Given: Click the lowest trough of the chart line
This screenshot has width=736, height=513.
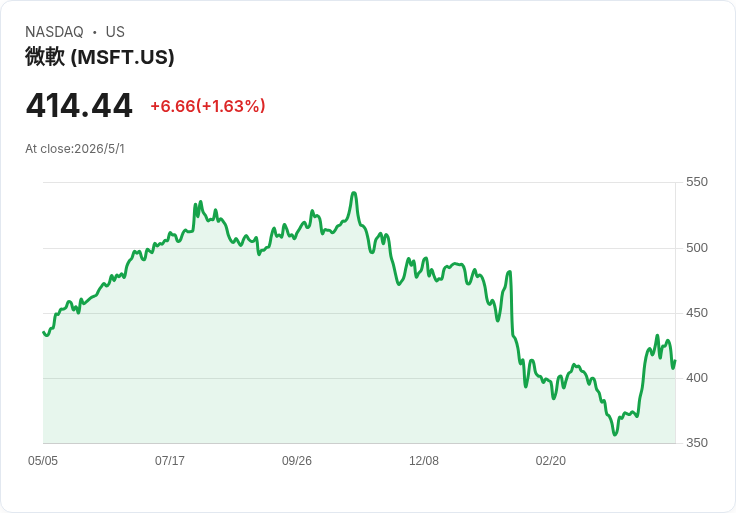Looking at the screenshot, I should [615, 434].
